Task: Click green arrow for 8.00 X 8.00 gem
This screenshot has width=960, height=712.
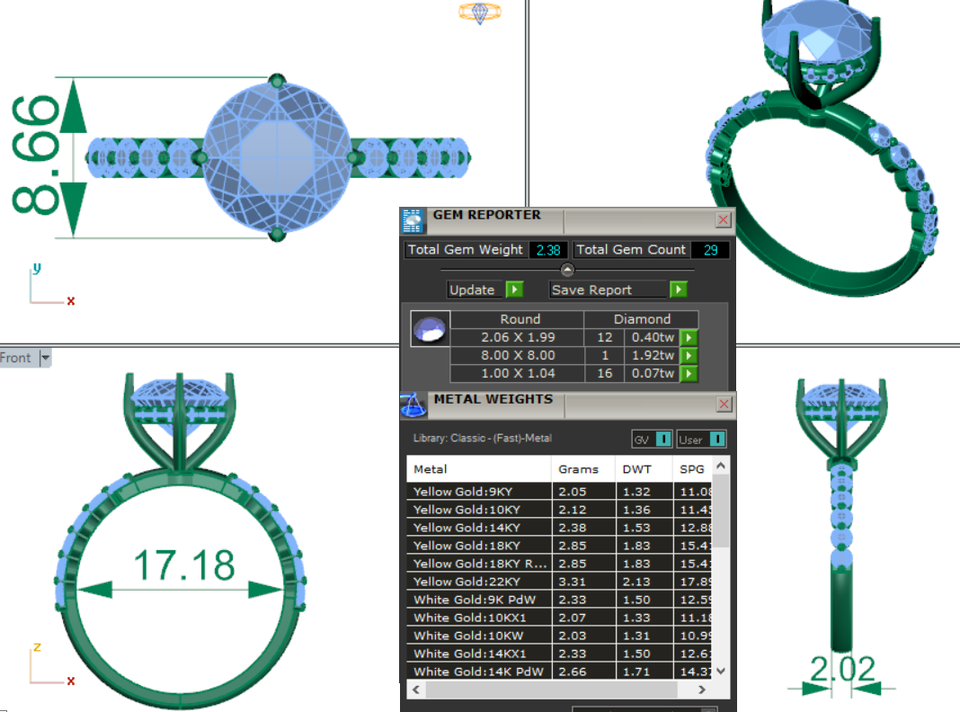Action: pyautogui.click(x=689, y=355)
